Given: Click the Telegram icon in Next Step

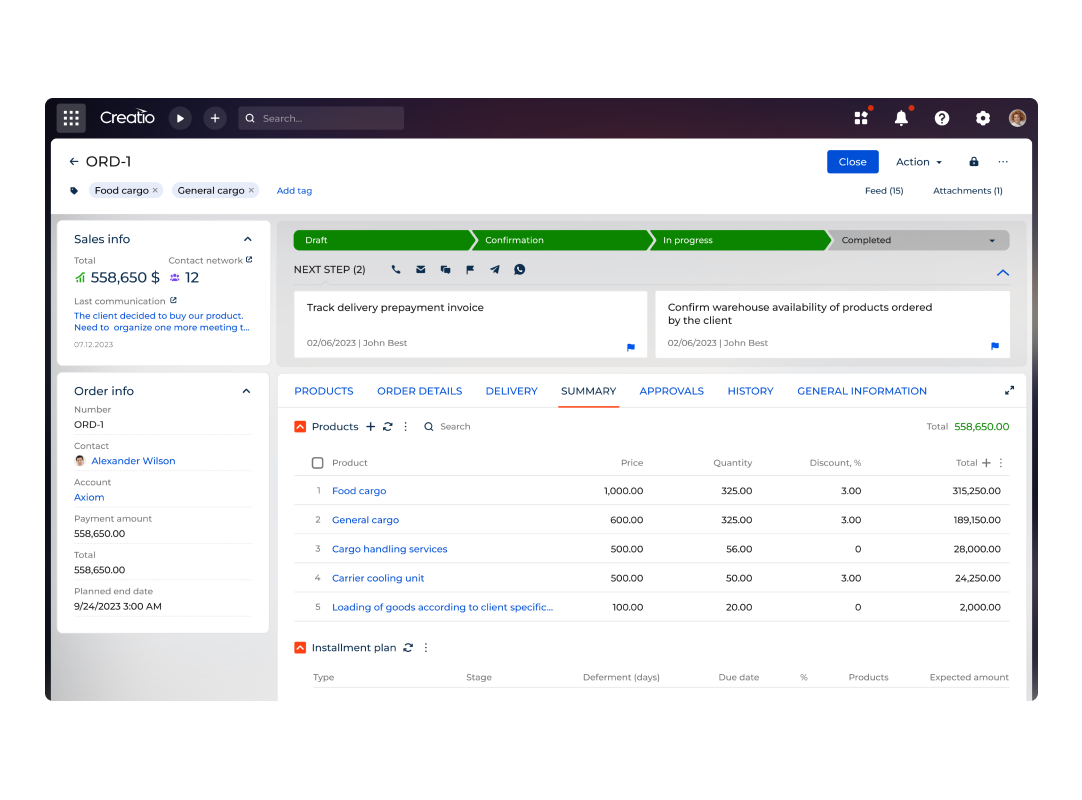Looking at the screenshot, I should coord(495,270).
